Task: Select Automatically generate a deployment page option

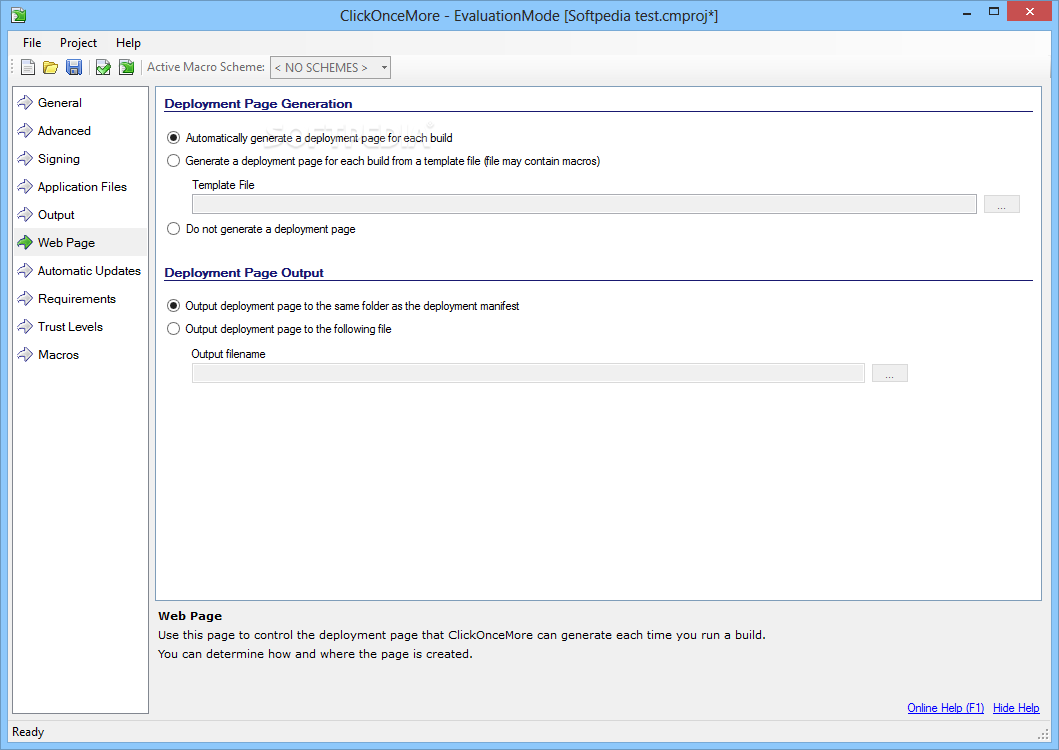Action: (x=309, y=138)
